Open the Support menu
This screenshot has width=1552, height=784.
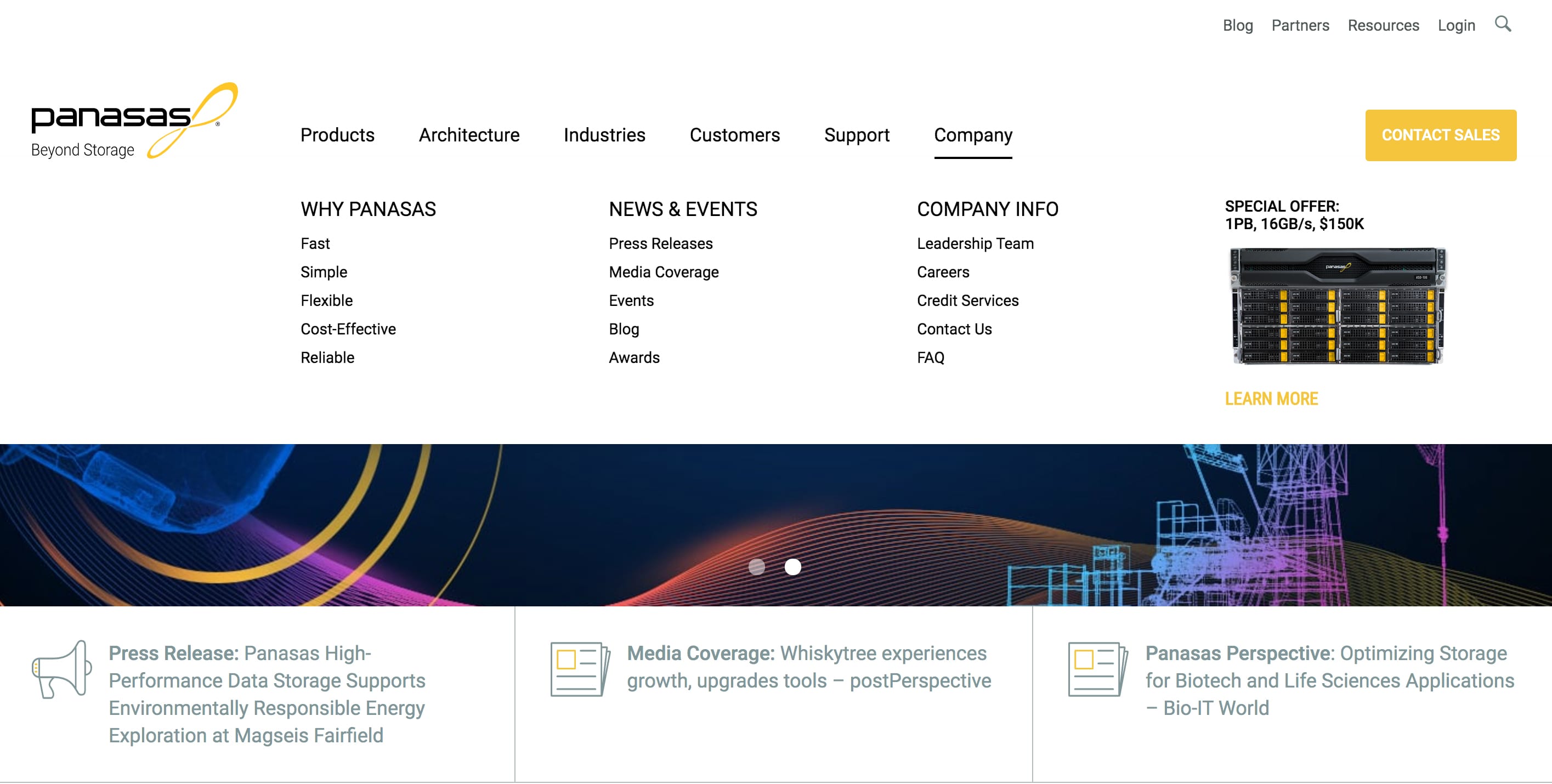(x=857, y=135)
